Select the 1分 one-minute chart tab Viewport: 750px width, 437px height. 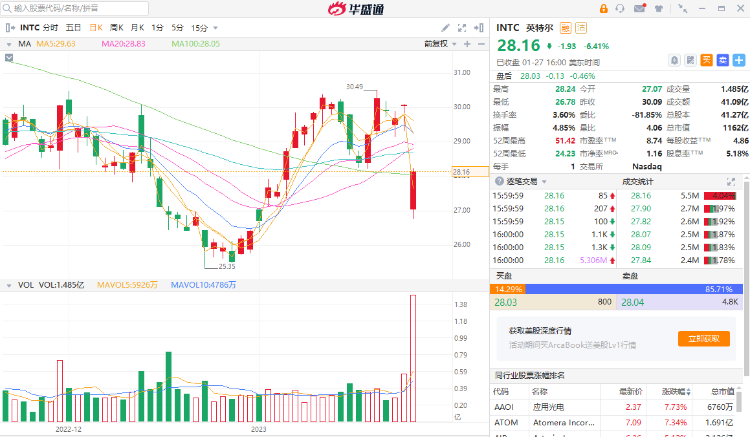pos(157,28)
